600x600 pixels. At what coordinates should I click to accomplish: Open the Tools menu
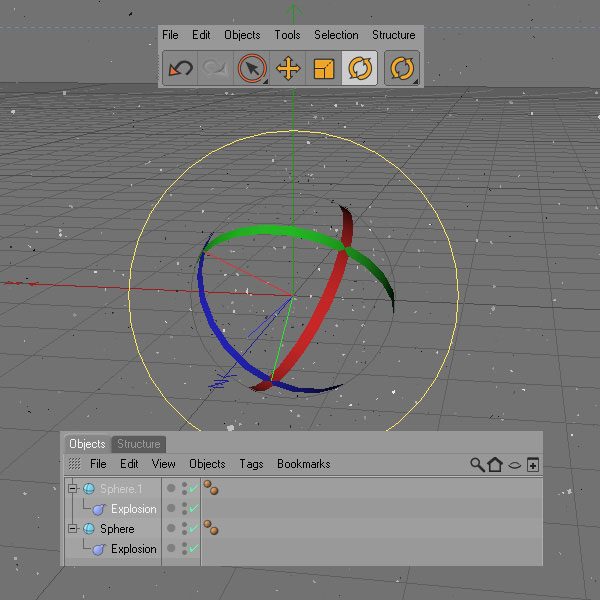tap(287, 35)
